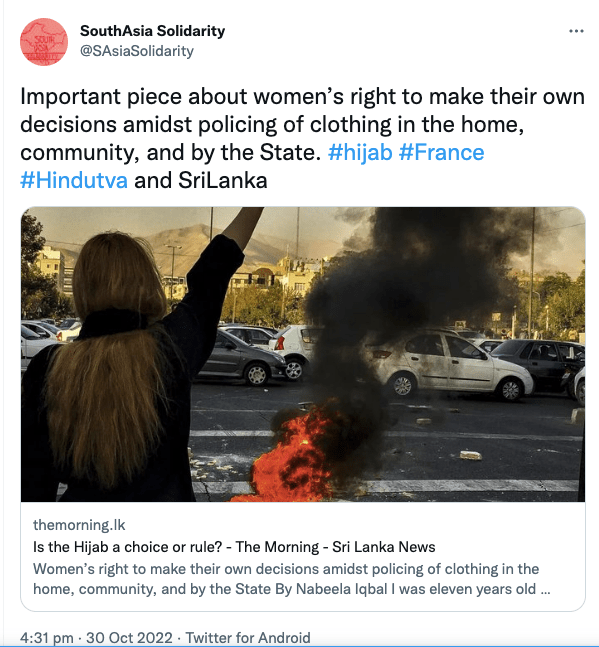Follow the #hijab hashtag
The width and height of the screenshot is (599, 647).
360,152
